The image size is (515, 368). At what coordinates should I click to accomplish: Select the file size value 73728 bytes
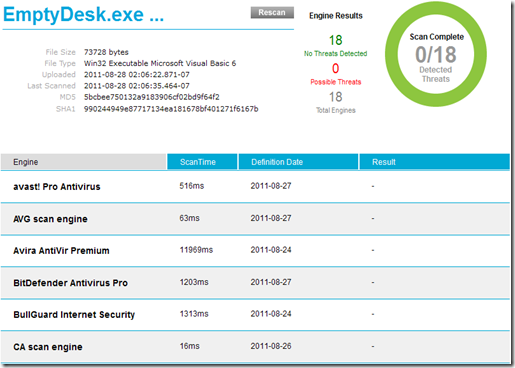106,52
